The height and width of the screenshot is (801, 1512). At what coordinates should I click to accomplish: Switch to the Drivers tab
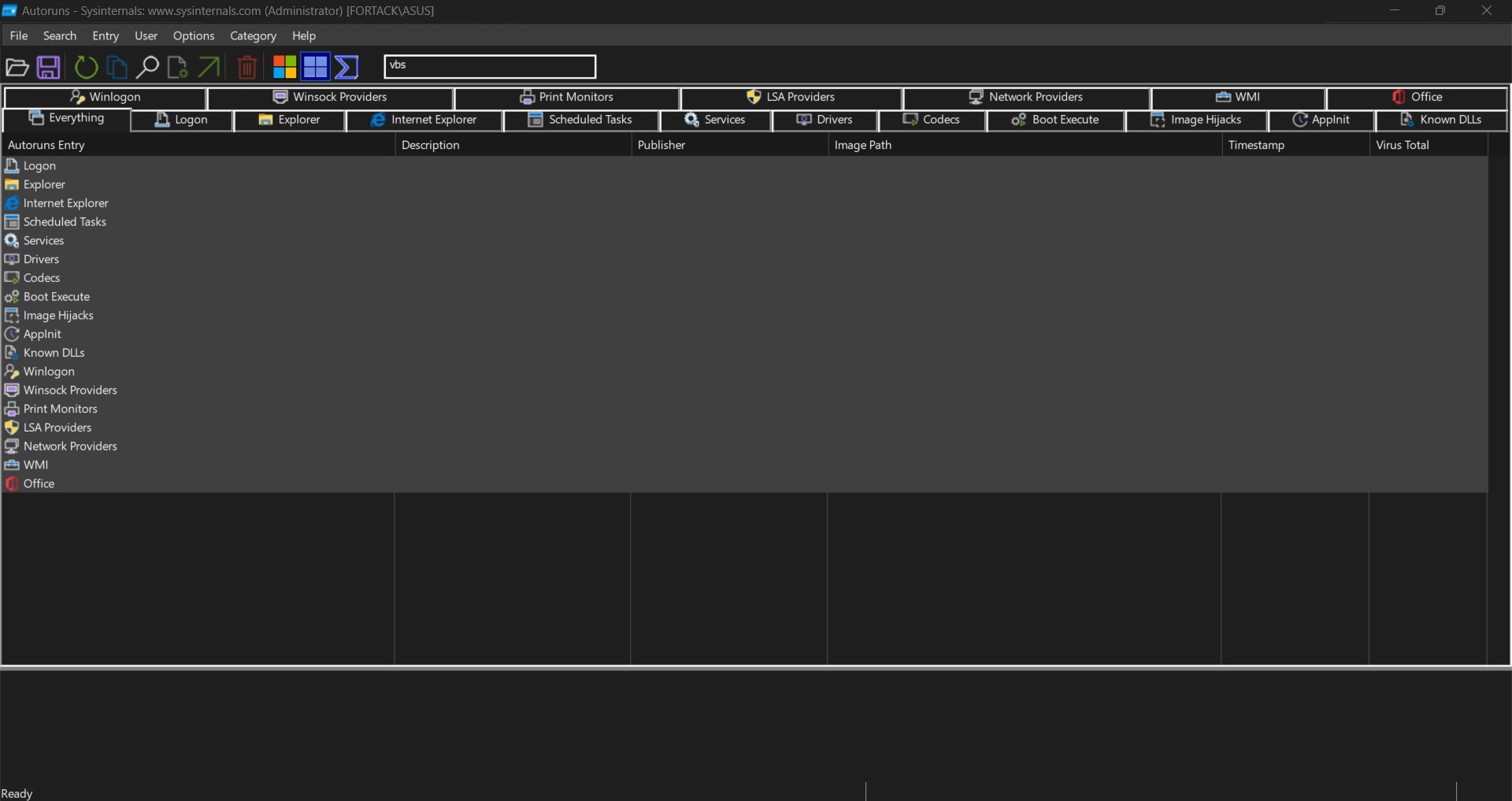(x=825, y=120)
